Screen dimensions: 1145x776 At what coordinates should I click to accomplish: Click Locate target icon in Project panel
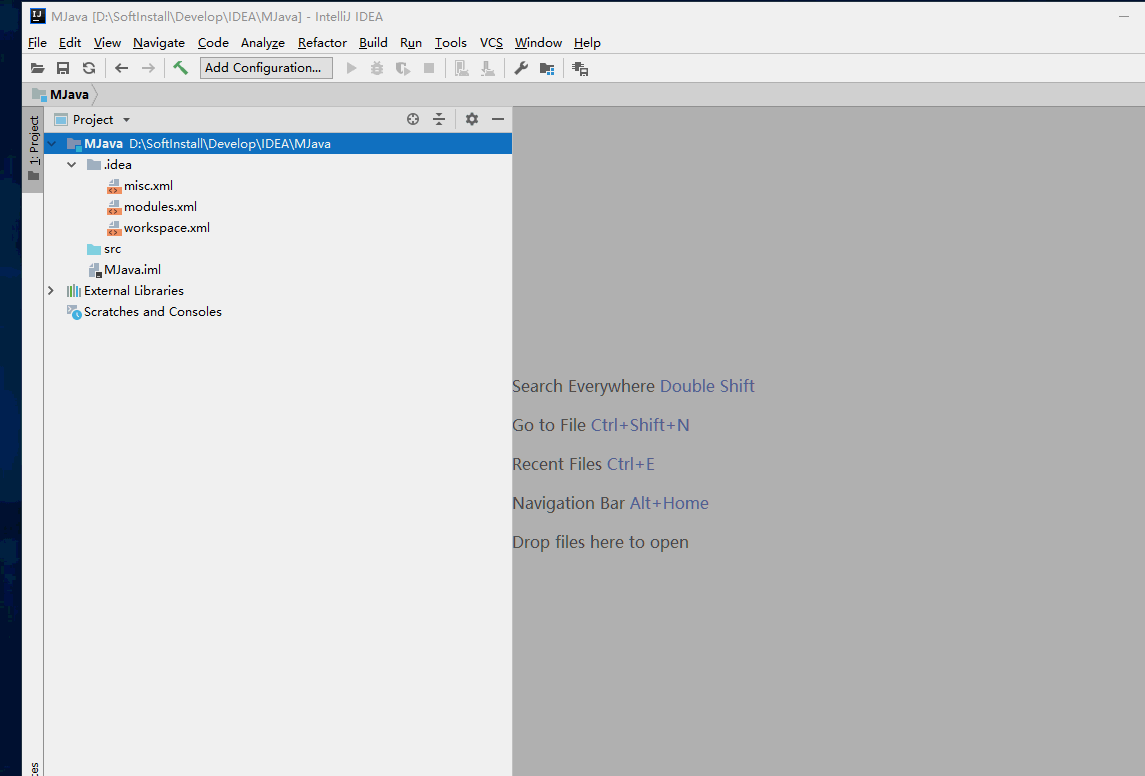click(x=413, y=119)
